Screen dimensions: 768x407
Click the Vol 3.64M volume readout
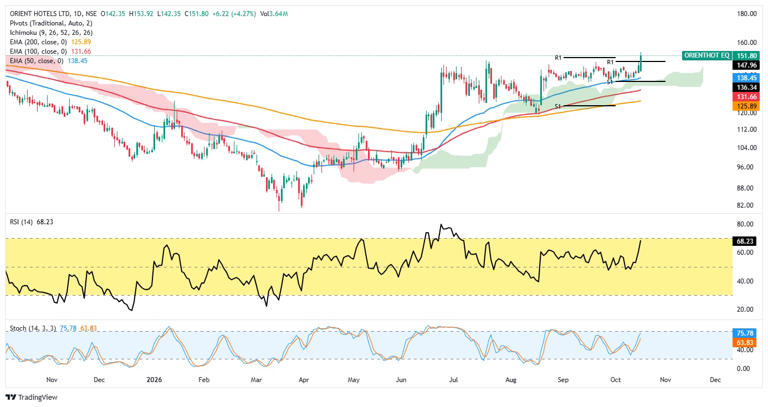tap(273, 14)
